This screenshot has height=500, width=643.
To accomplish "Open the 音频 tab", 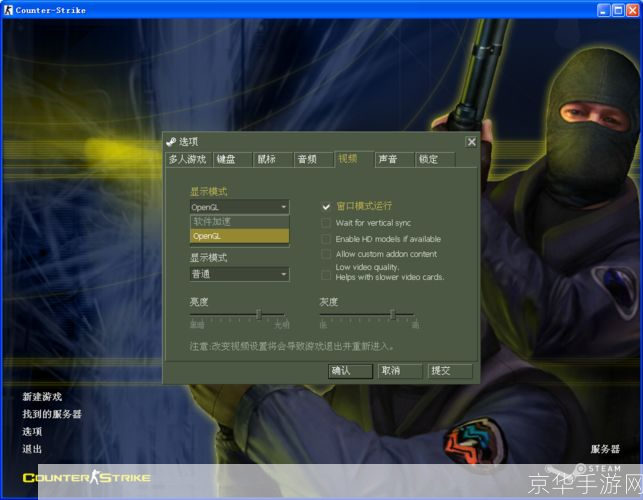I will click(313, 159).
